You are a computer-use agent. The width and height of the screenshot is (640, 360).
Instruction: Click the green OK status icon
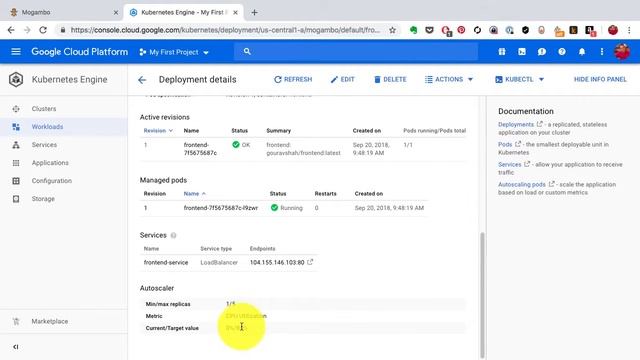(x=236, y=144)
